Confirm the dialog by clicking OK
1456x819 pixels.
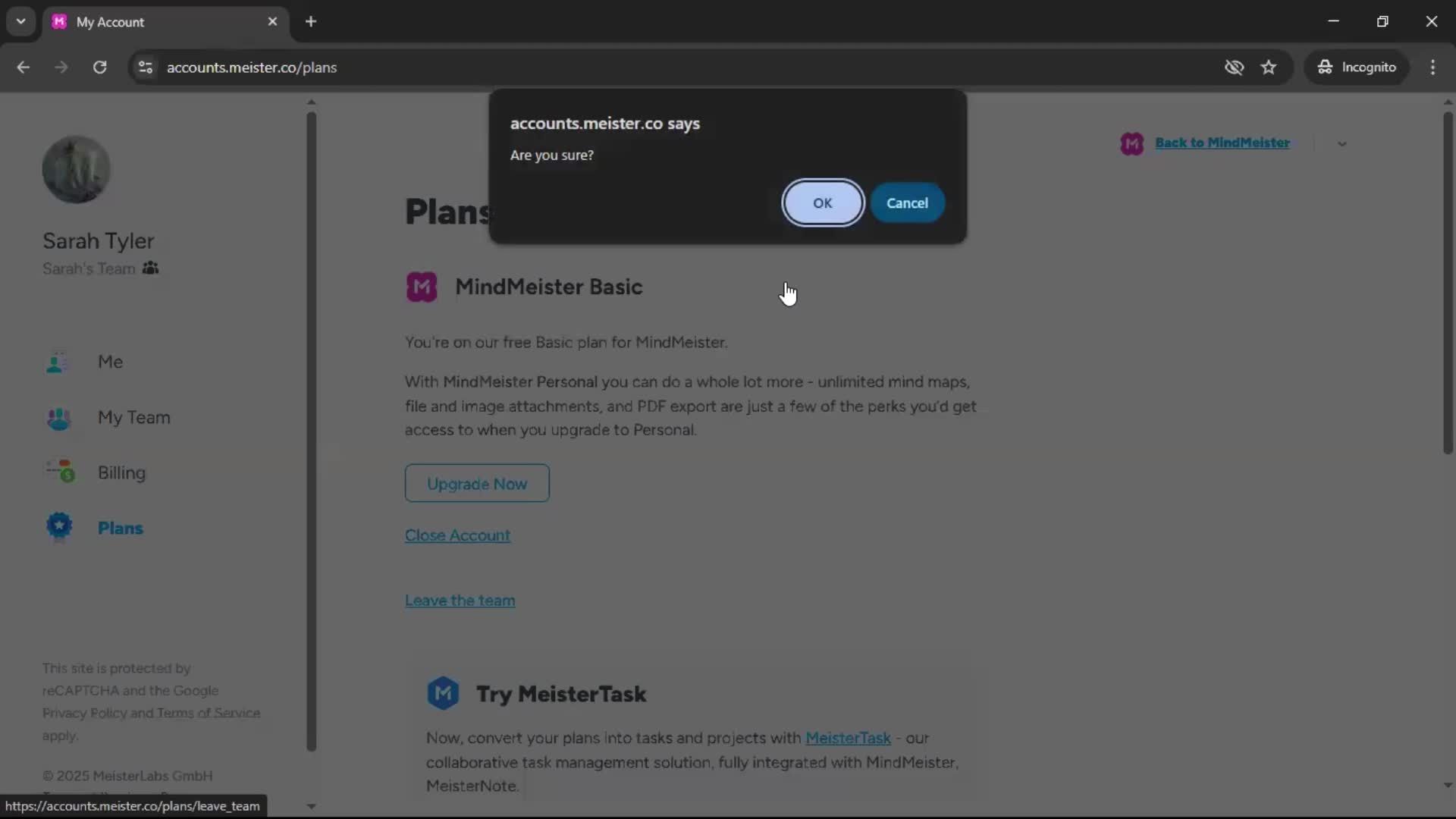pyautogui.click(x=823, y=203)
